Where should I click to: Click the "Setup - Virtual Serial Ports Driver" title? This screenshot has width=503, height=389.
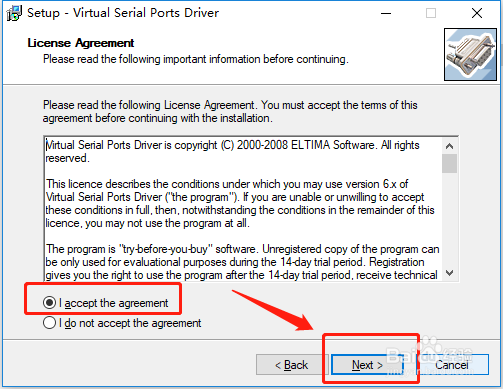point(123,13)
